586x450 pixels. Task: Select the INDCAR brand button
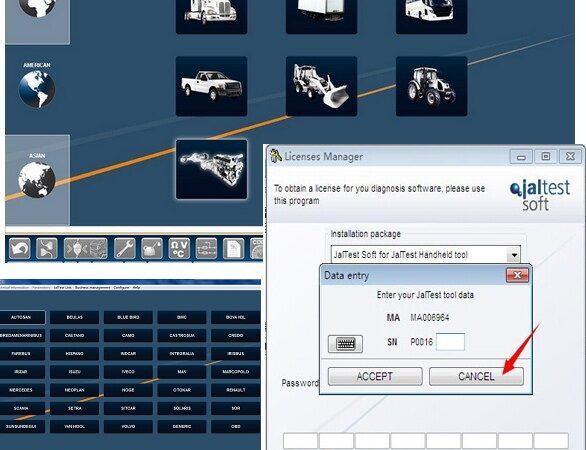128,354
